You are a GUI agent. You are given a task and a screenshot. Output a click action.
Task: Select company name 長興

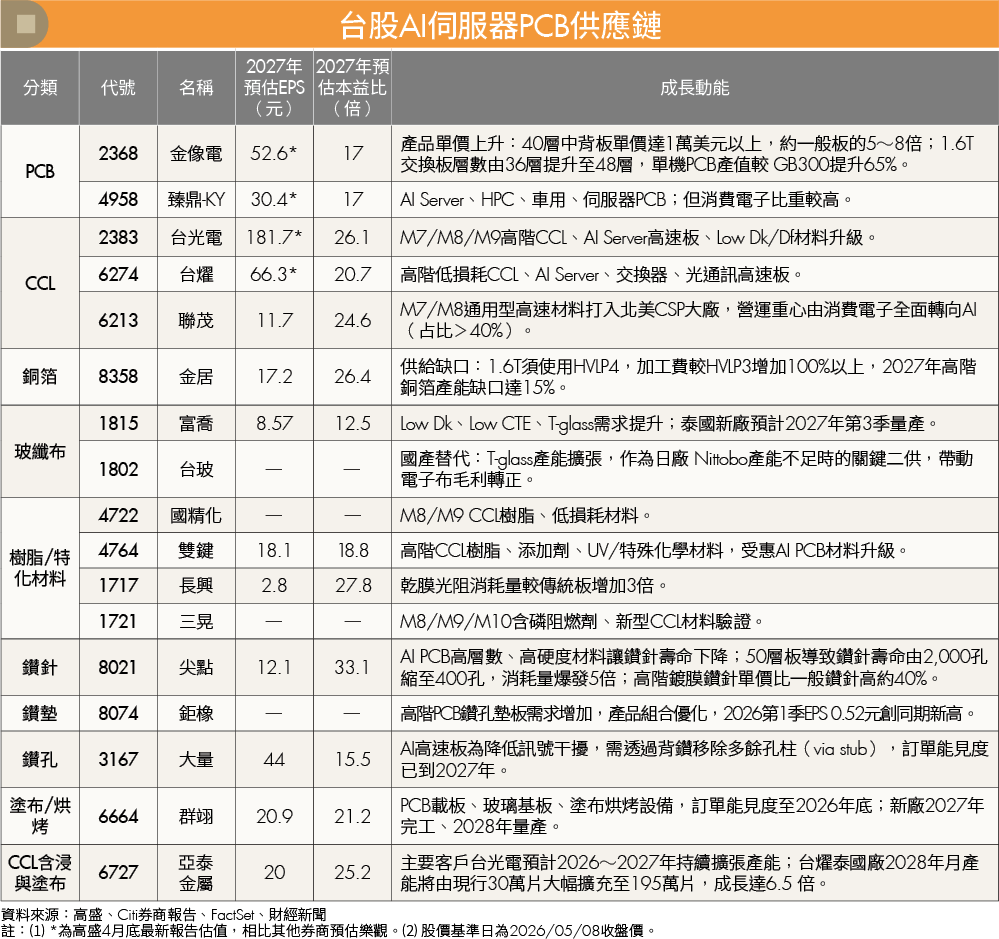coord(196,585)
